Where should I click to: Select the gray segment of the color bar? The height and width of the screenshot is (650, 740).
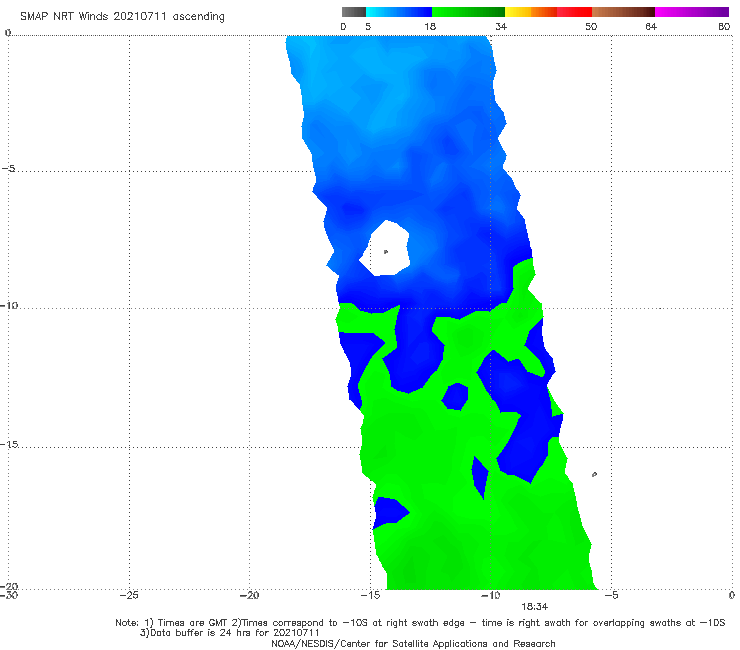click(354, 12)
